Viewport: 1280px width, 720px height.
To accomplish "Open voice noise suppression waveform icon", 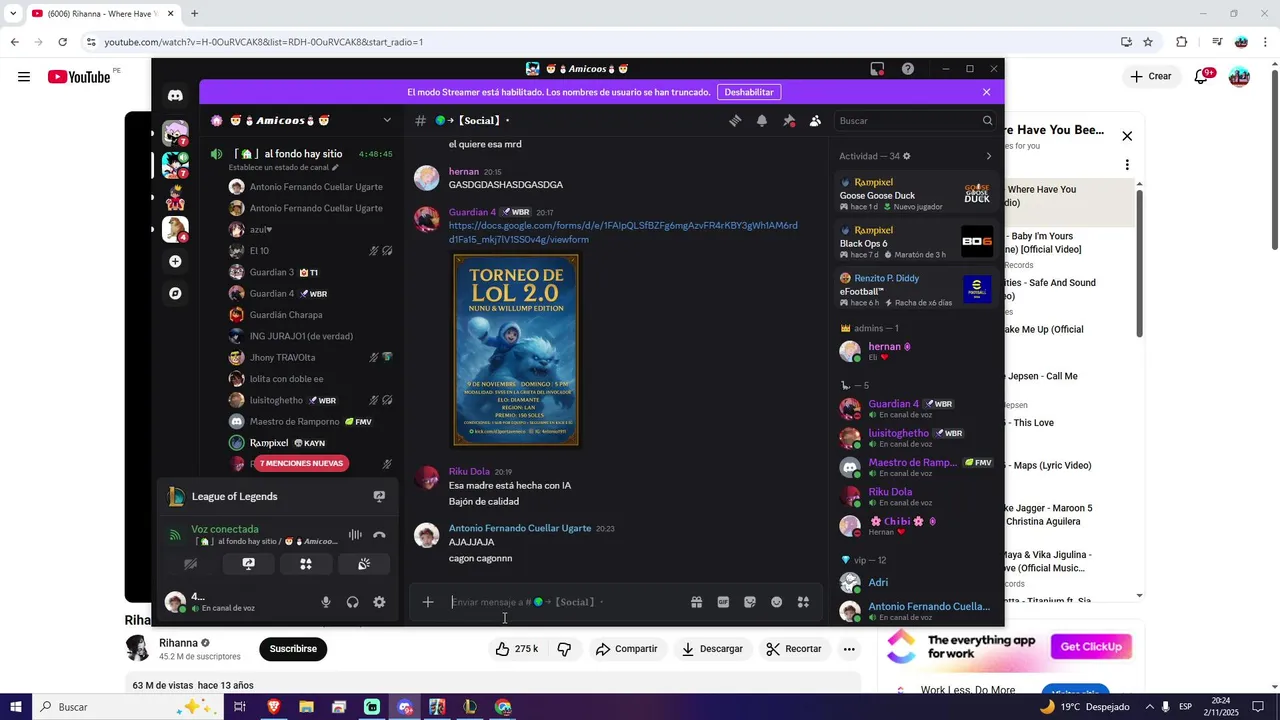I will [355, 535].
